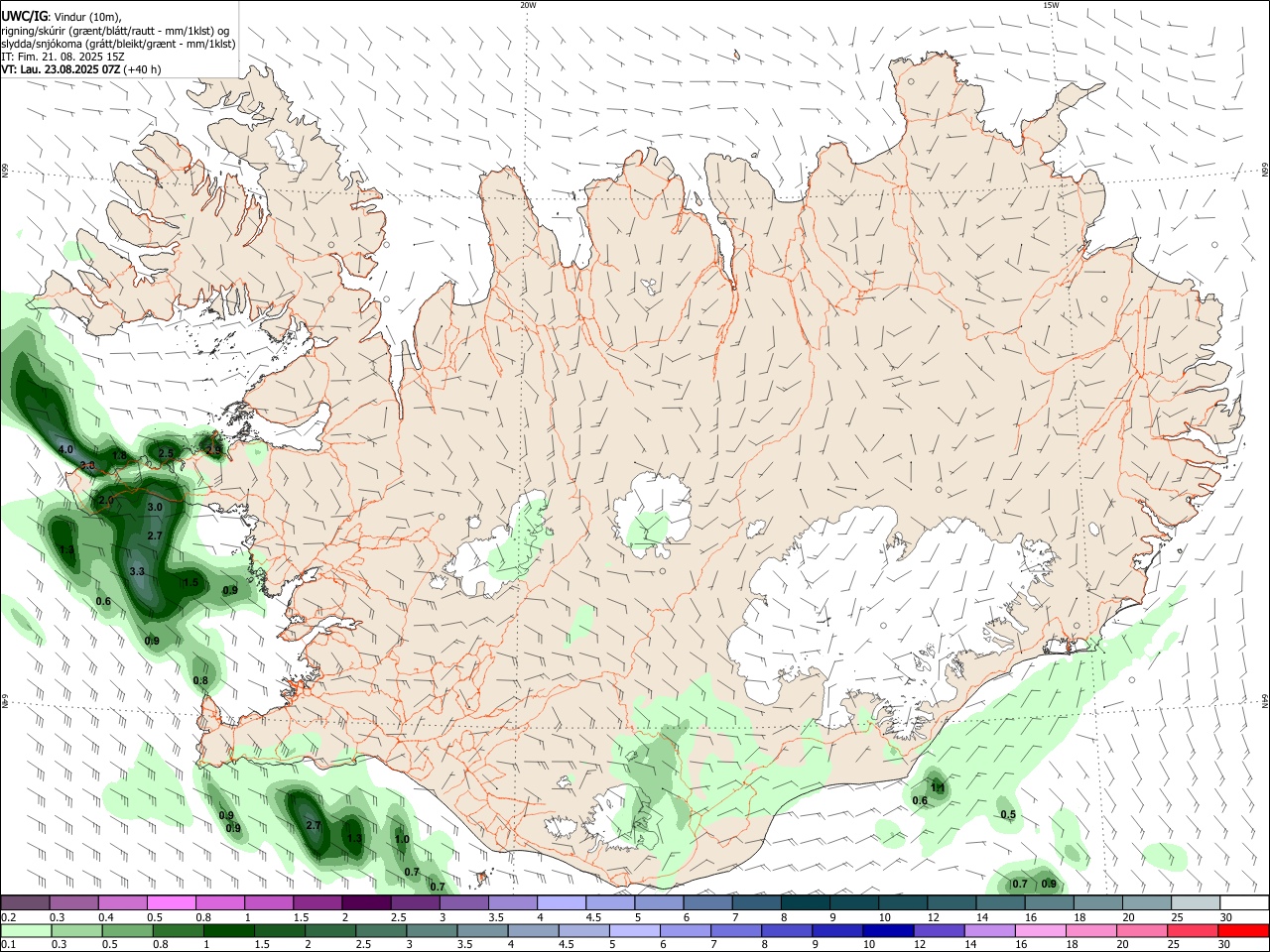The height and width of the screenshot is (952, 1270).
Task: Click the 20W longitude label at top
Action: (x=528, y=5)
